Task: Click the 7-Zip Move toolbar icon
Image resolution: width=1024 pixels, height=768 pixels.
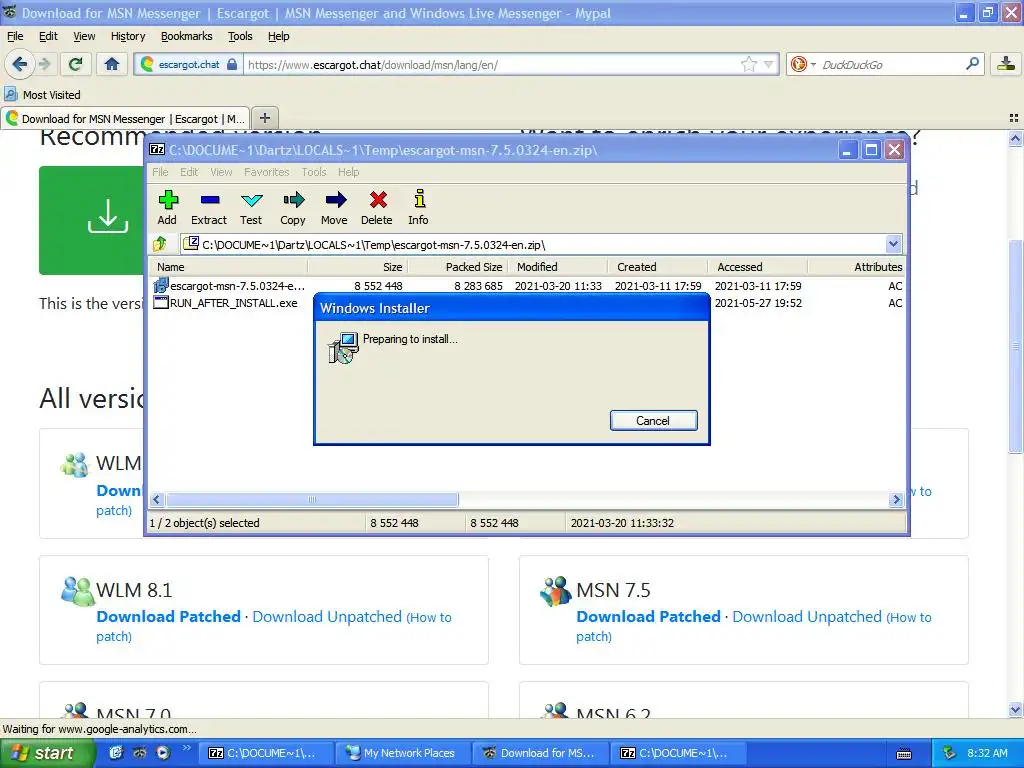Action: [335, 200]
